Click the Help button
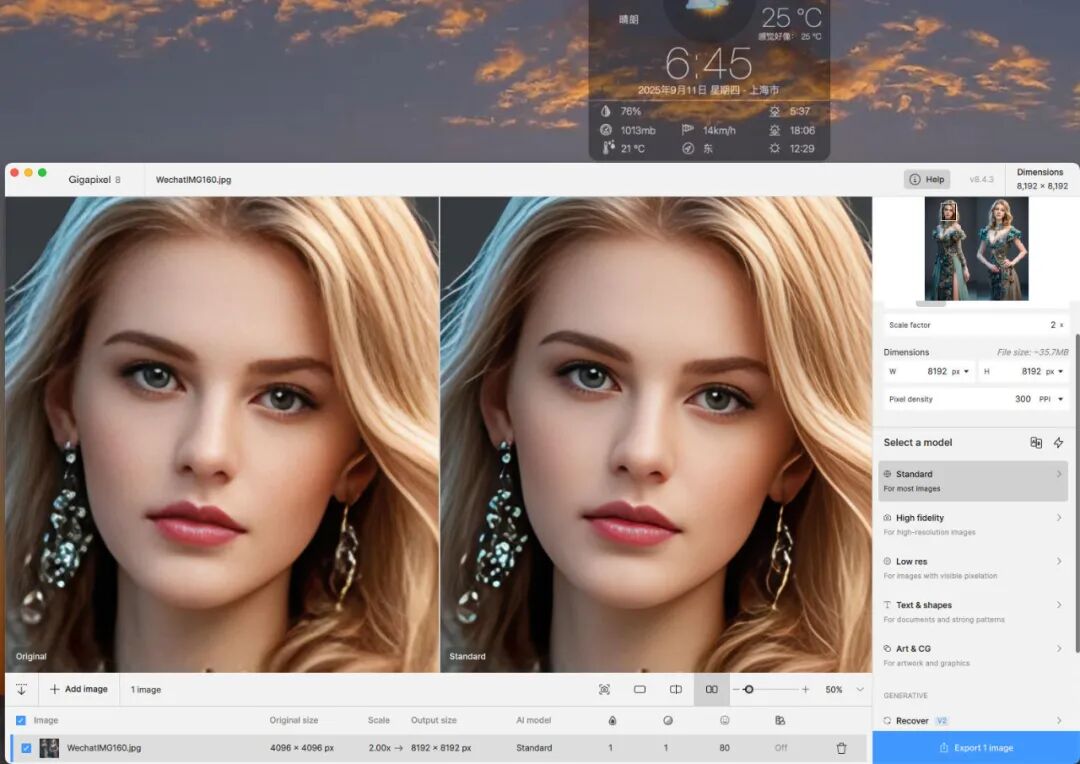This screenshot has height=764, width=1080. coord(926,179)
